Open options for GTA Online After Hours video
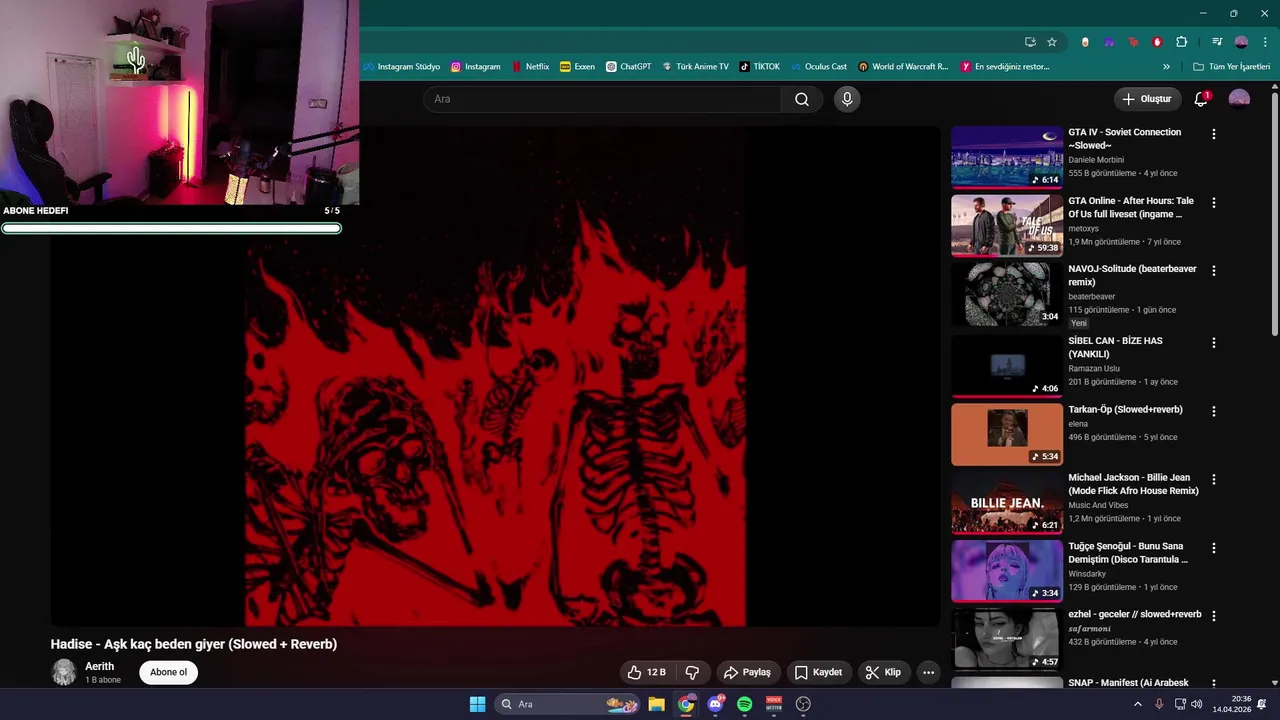 tap(1214, 202)
